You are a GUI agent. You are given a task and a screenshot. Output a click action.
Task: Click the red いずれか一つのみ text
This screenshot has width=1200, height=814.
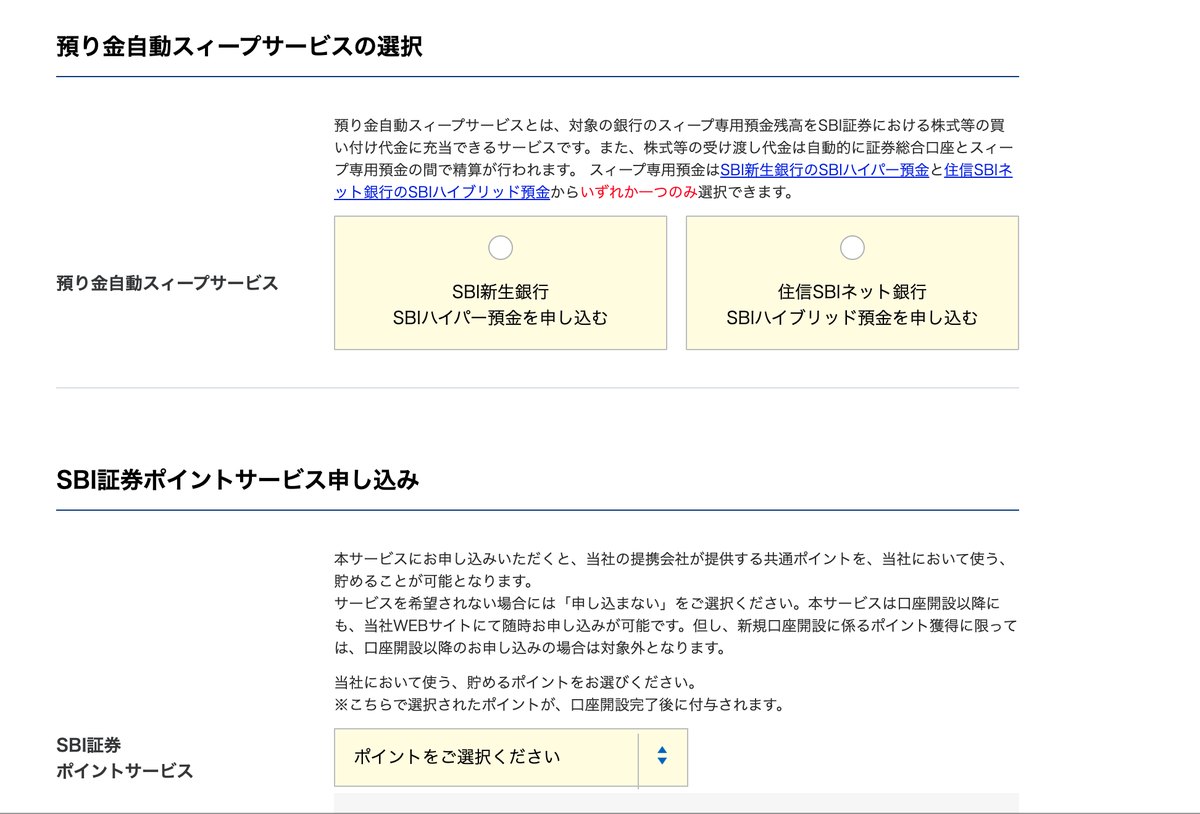tap(639, 193)
